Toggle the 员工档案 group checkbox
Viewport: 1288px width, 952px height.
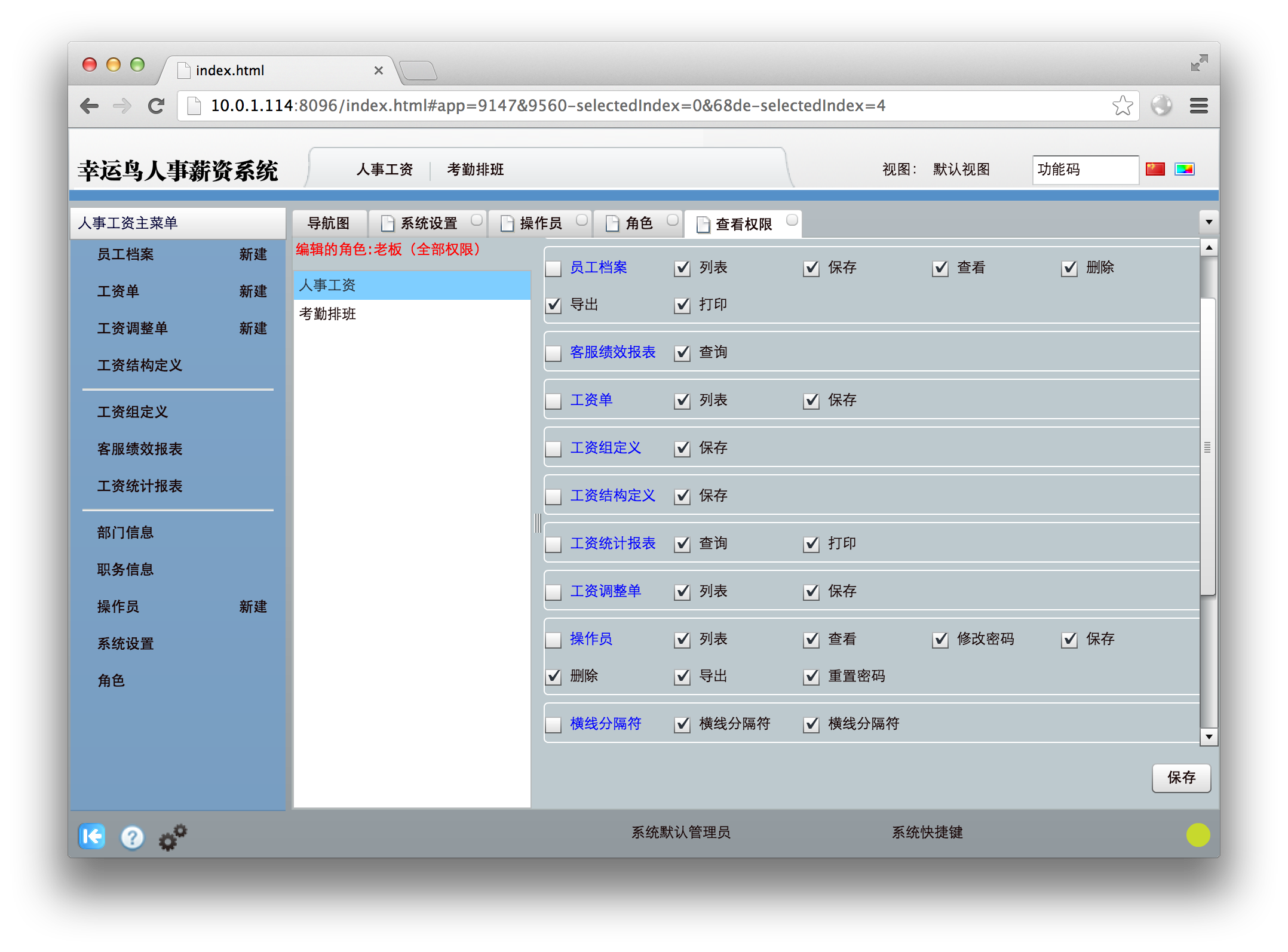(x=554, y=268)
